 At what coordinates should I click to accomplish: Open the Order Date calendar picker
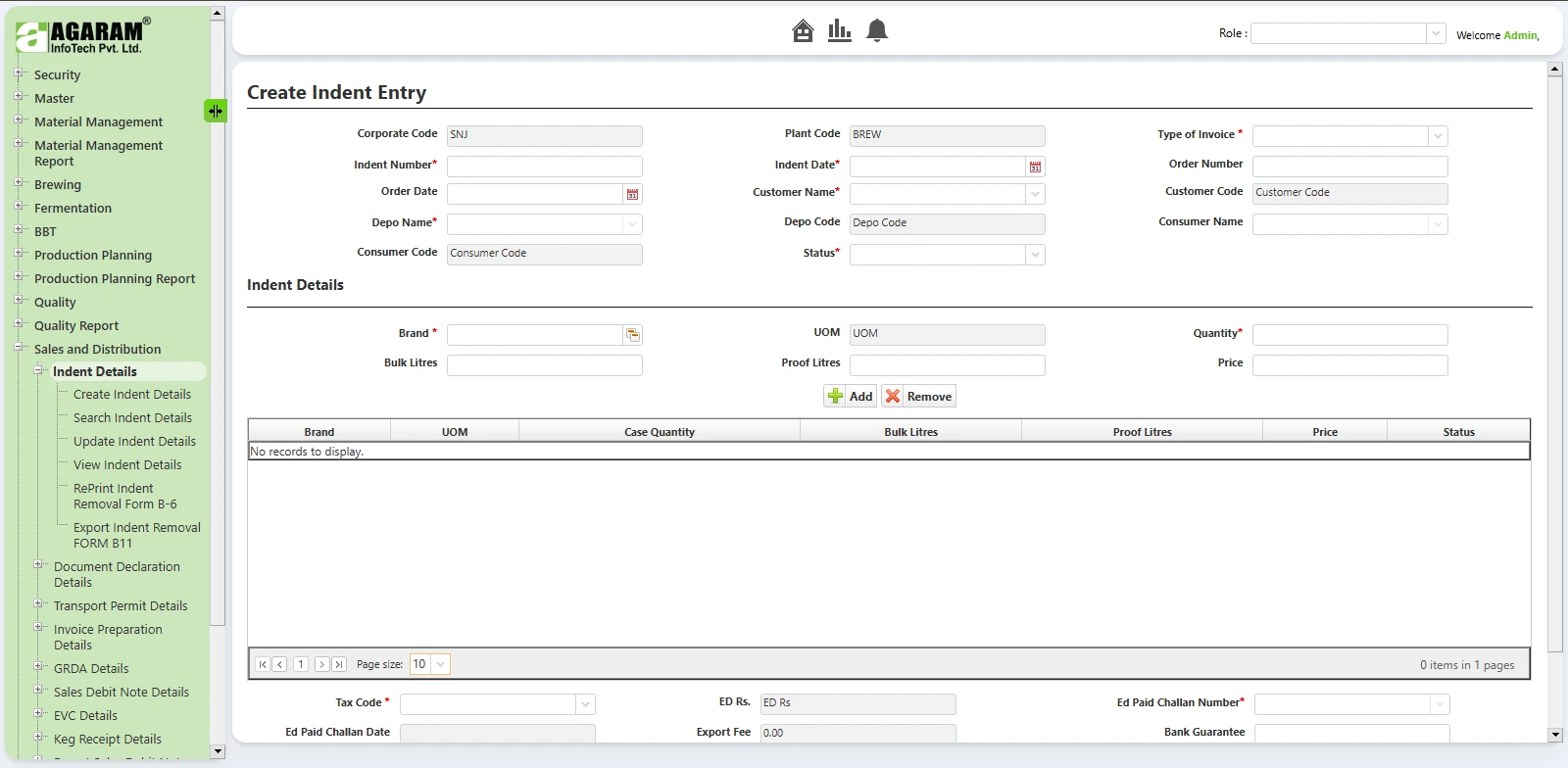tap(632, 194)
